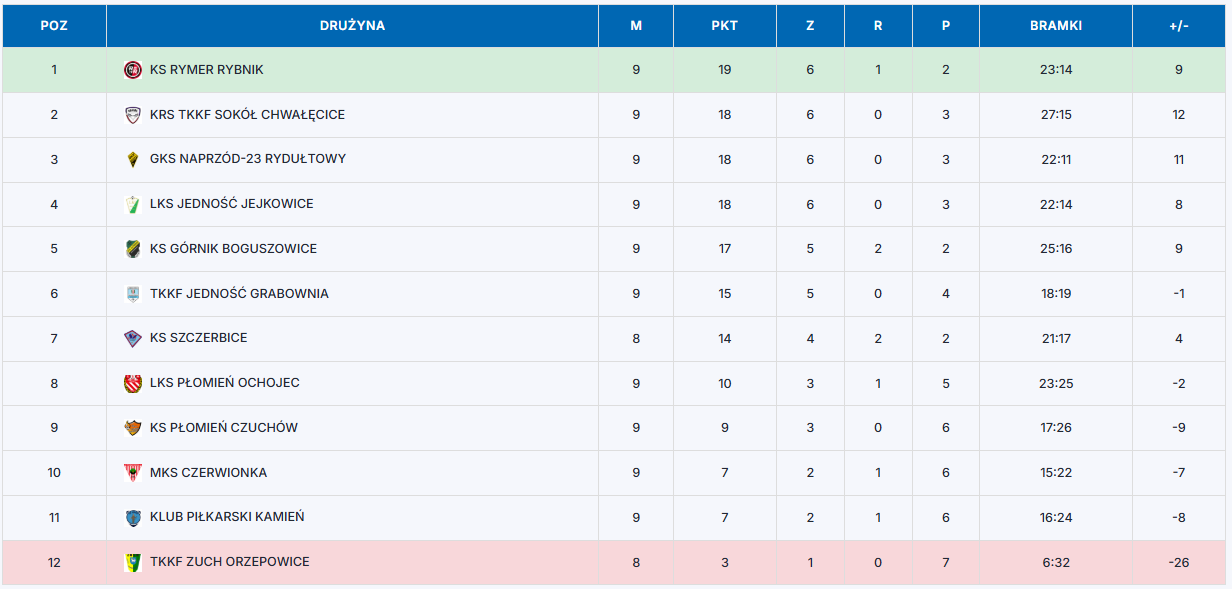Sort table by PKT column header
The height and width of the screenshot is (589, 1232).
(x=724, y=26)
